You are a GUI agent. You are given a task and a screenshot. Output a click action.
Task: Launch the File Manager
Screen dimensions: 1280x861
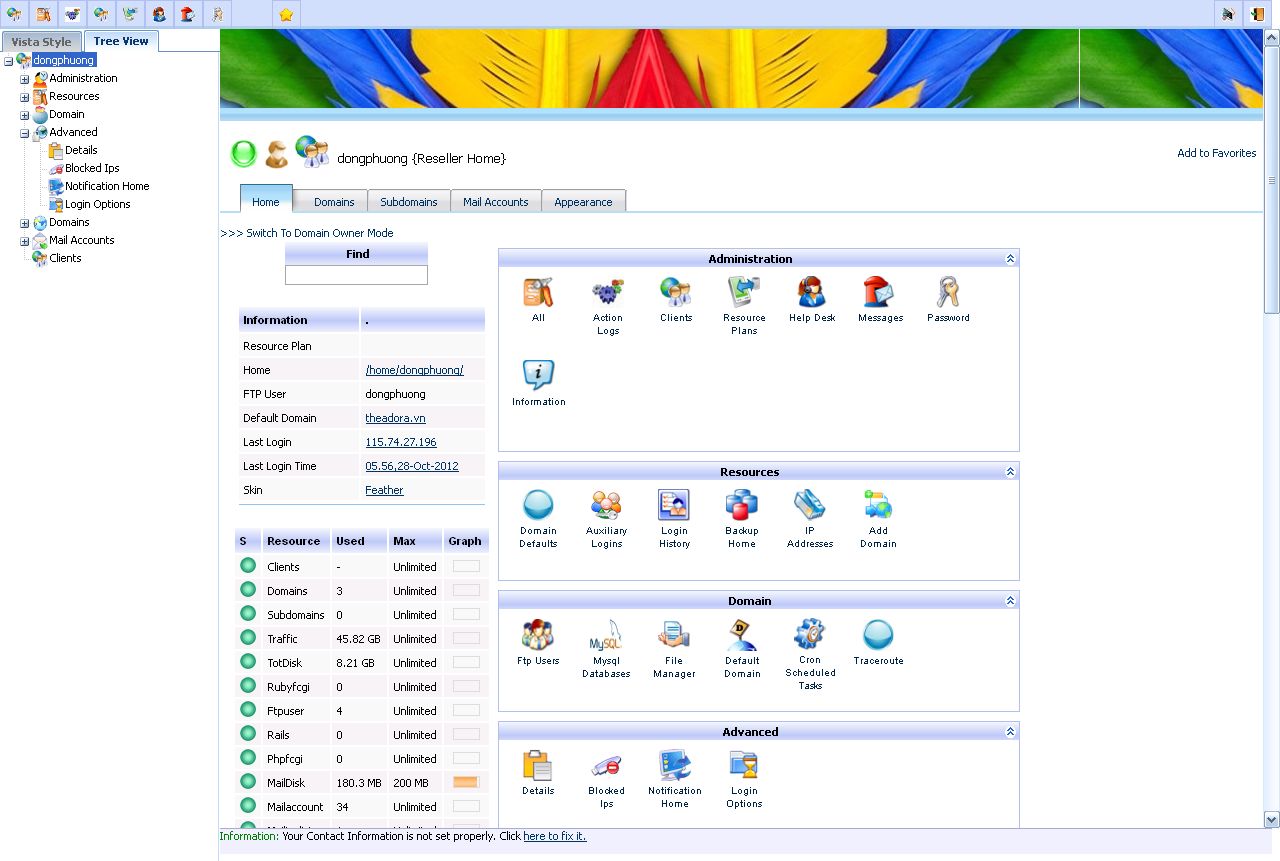(x=674, y=636)
